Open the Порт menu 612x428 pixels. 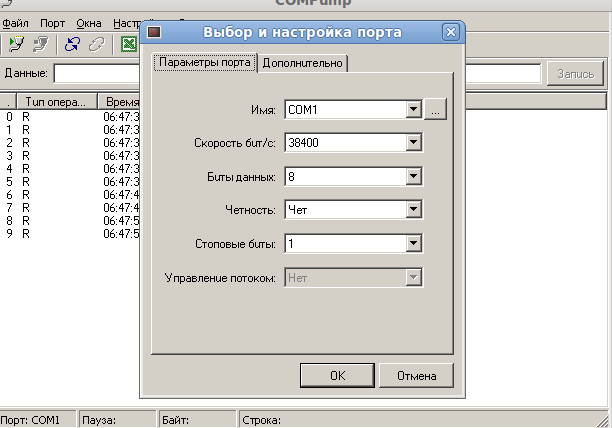point(52,23)
